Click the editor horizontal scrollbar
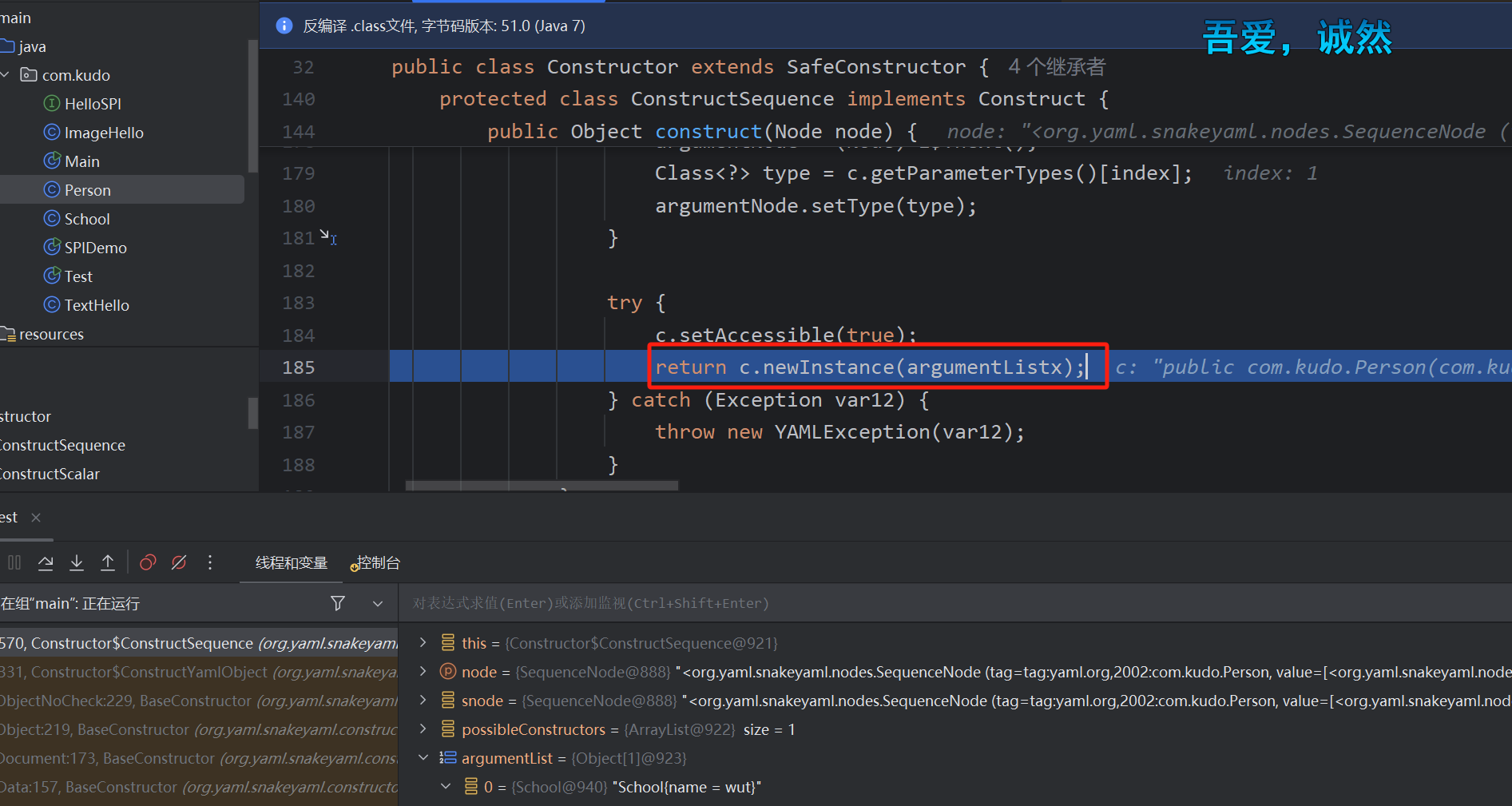Screen dimensions: 1512x806 [542, 486]
